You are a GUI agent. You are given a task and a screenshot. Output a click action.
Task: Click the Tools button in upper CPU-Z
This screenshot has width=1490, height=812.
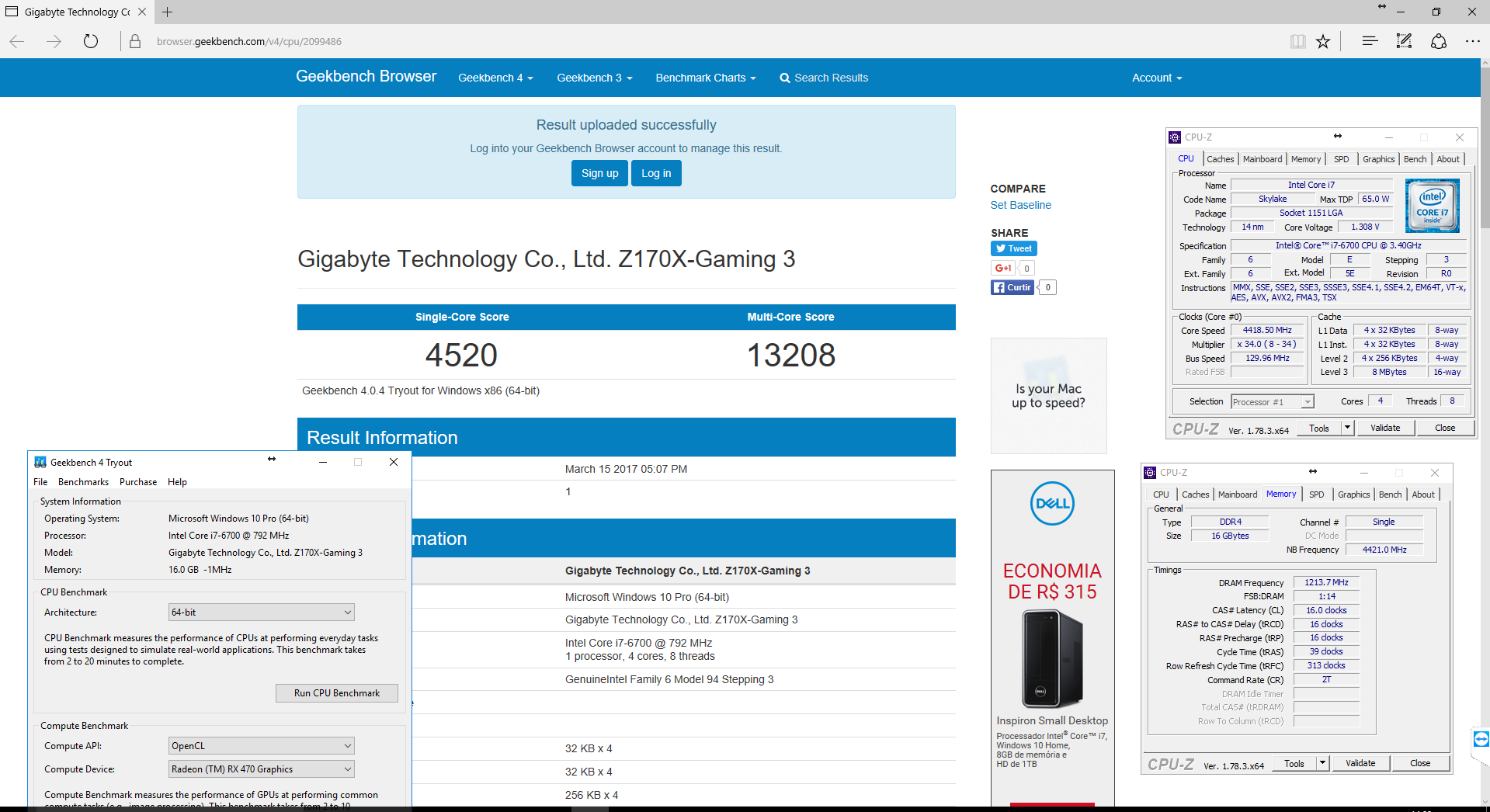[x=1319, y=428]
